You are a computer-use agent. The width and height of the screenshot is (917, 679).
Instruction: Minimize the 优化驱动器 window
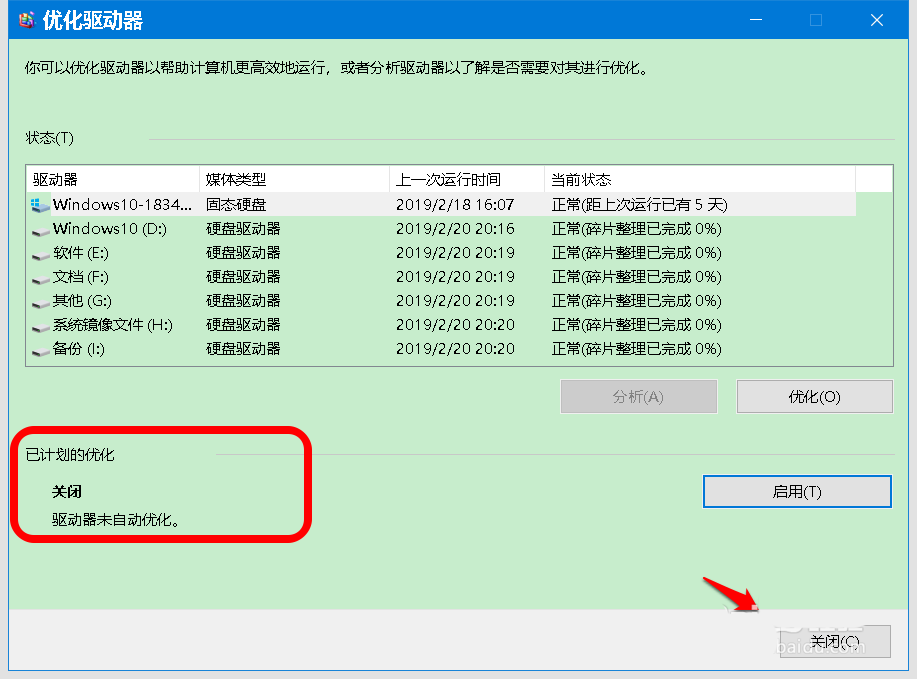(x=756, y=20)
